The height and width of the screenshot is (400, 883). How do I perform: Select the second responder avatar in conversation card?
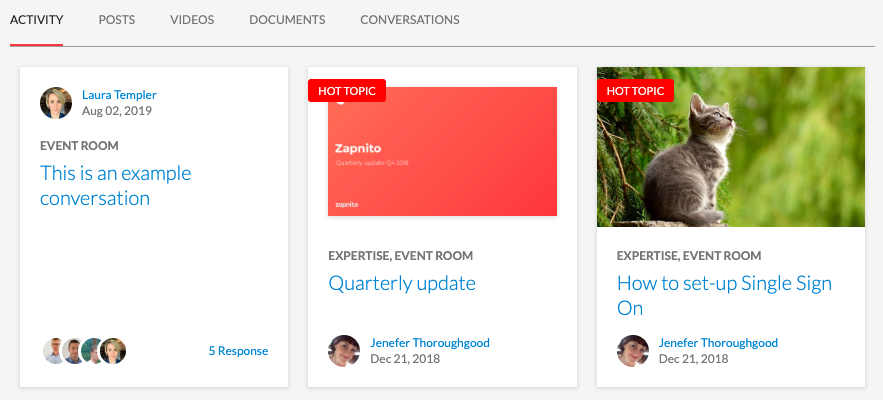74,351
